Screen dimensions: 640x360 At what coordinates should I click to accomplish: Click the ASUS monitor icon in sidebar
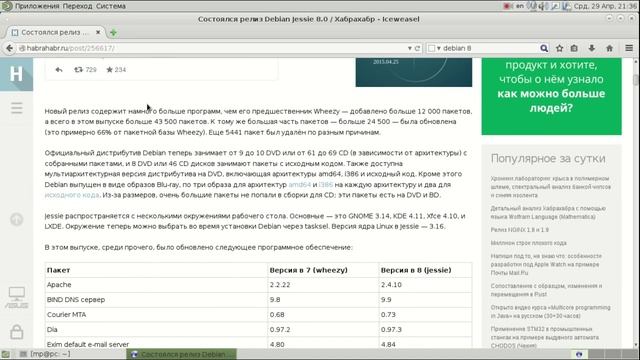[x=17, y=298]
